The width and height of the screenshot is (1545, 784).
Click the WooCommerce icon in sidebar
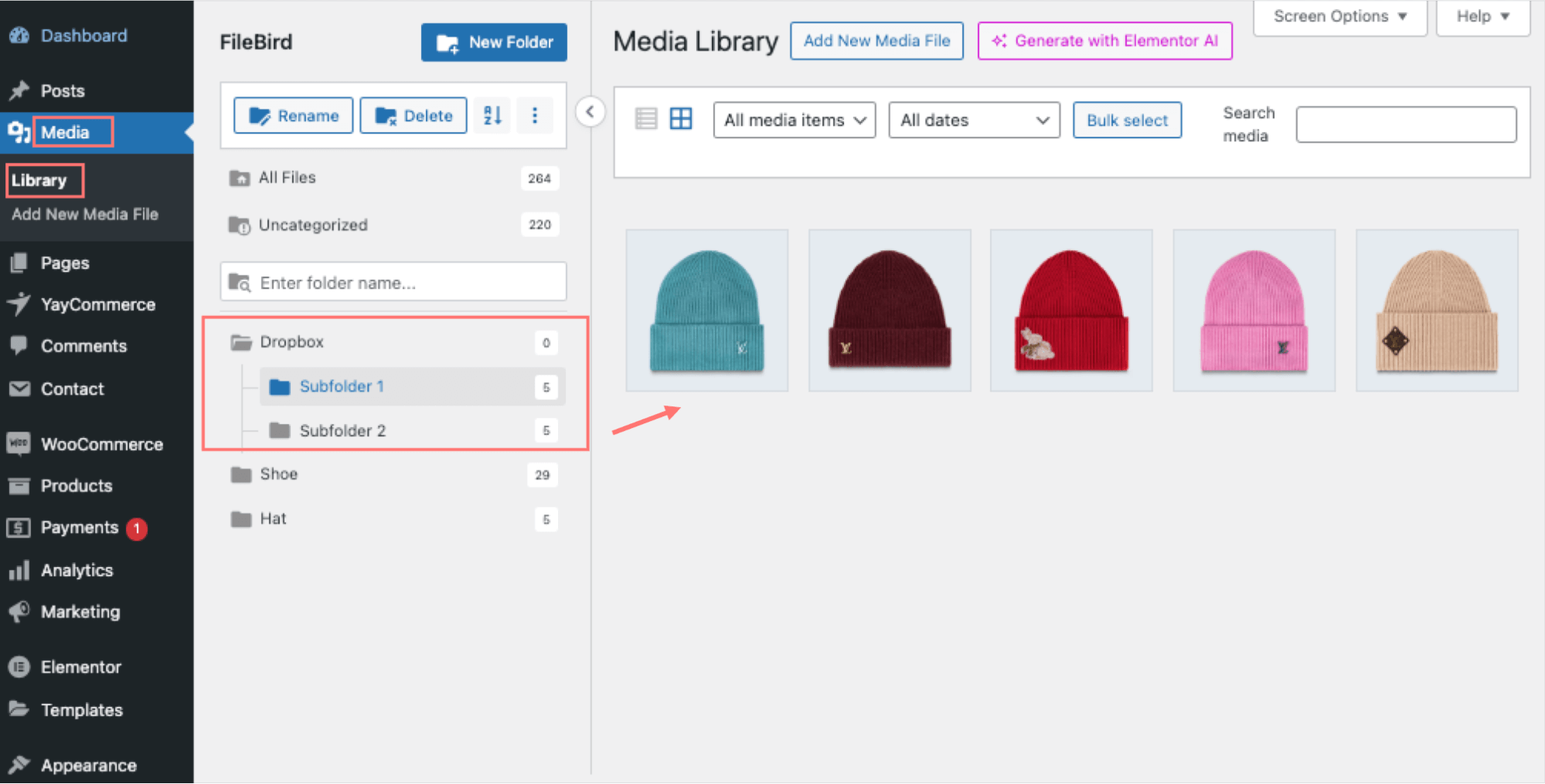[19, 444]
